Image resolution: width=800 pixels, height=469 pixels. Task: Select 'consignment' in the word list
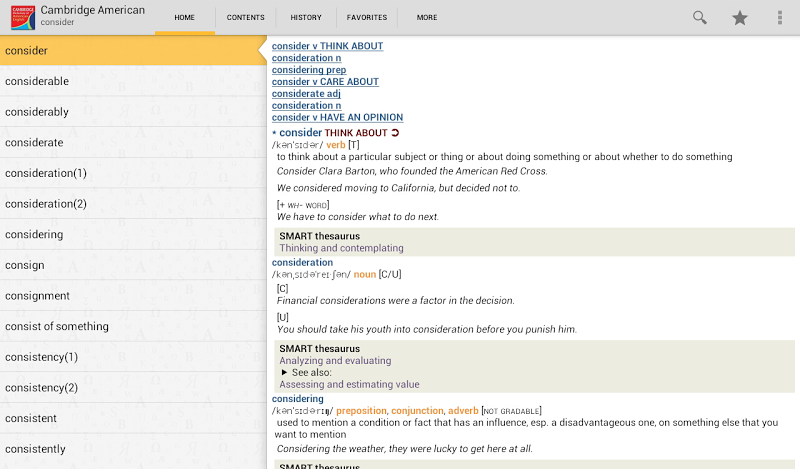133,295
